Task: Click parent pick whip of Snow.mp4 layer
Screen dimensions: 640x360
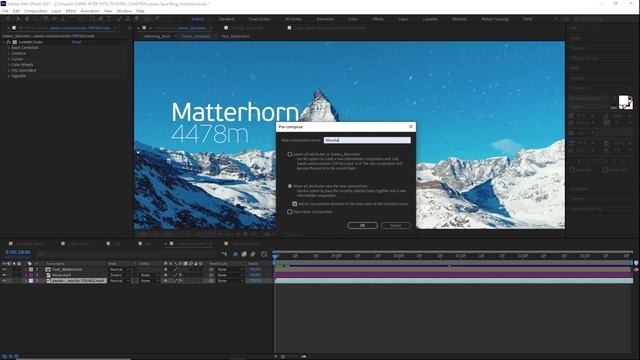Action: (x=211, y=275)
